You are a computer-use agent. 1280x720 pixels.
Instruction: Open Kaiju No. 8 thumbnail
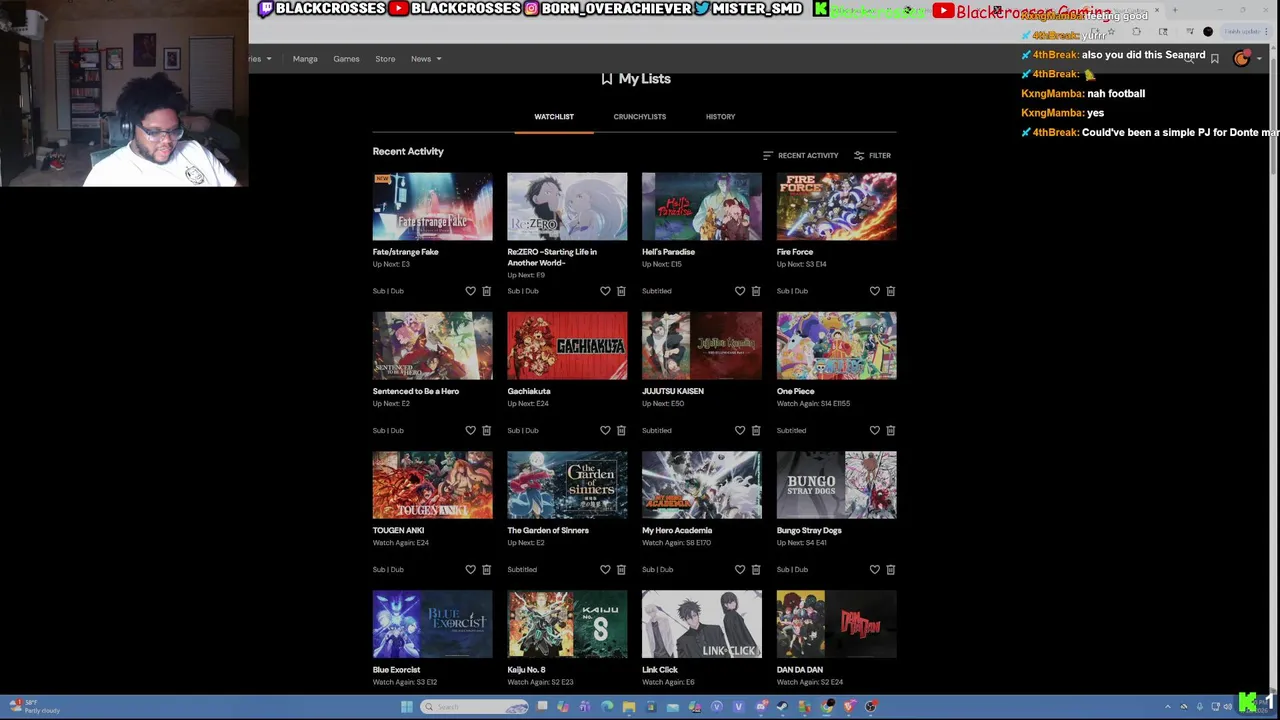(567, 624)
